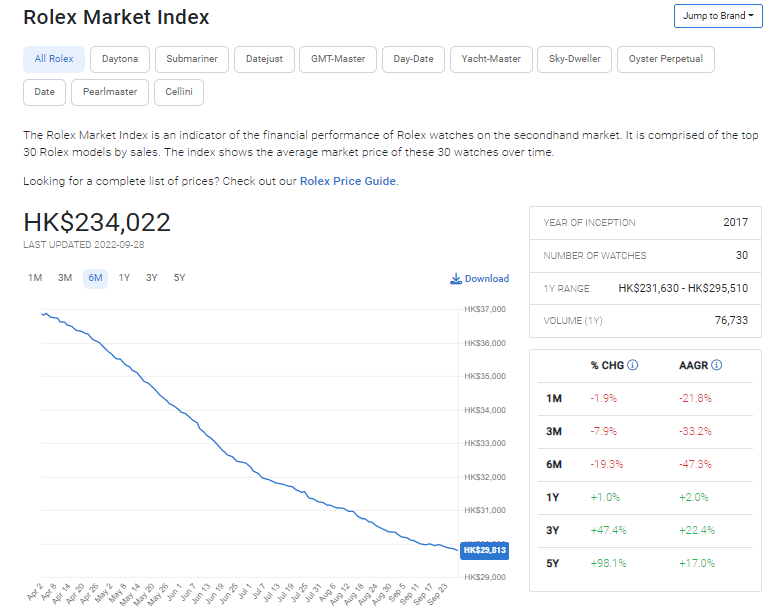
Task: Switch to the Daytona tab
Action: tap(120, 59)
